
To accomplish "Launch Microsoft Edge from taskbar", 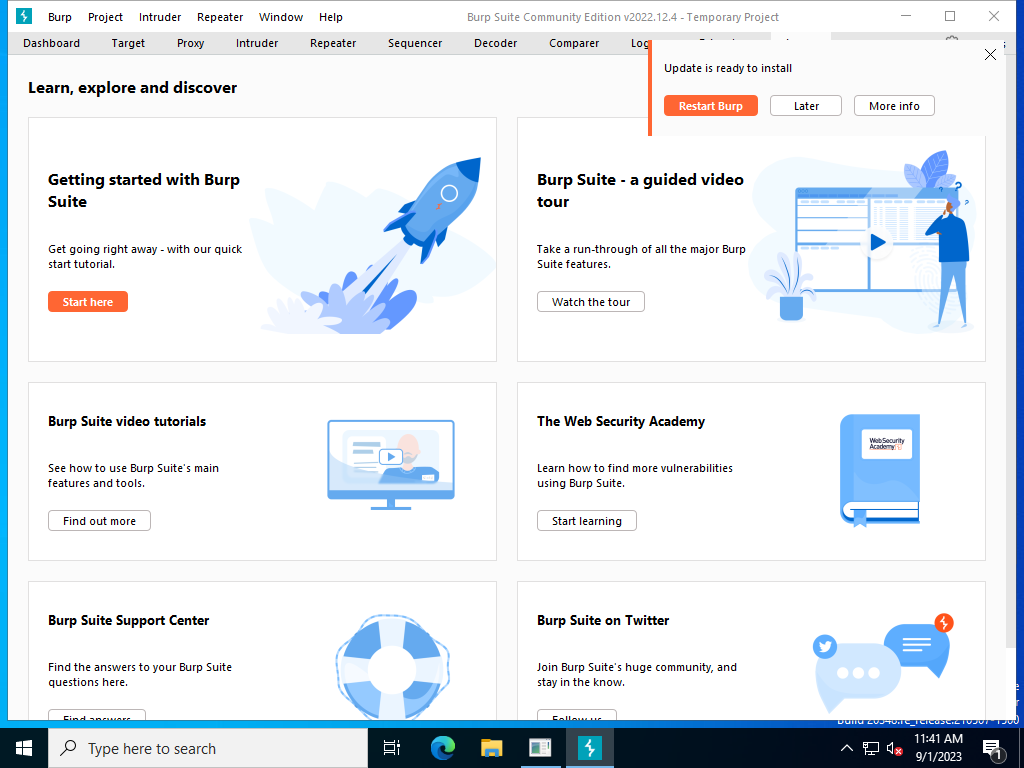I will (442, 748).
